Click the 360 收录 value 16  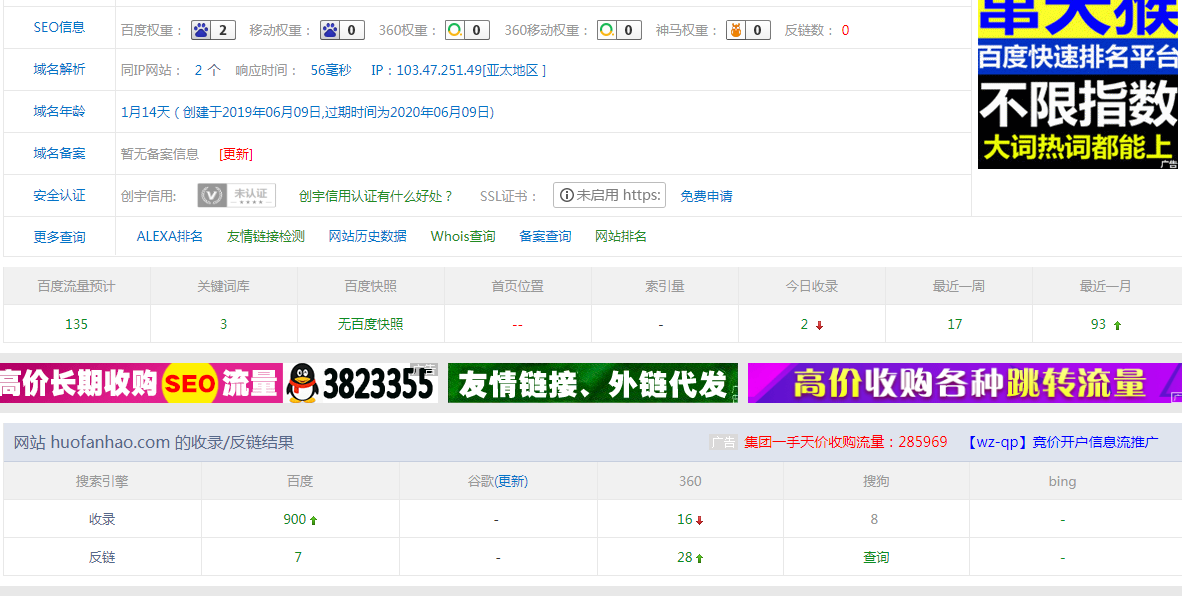684,519
